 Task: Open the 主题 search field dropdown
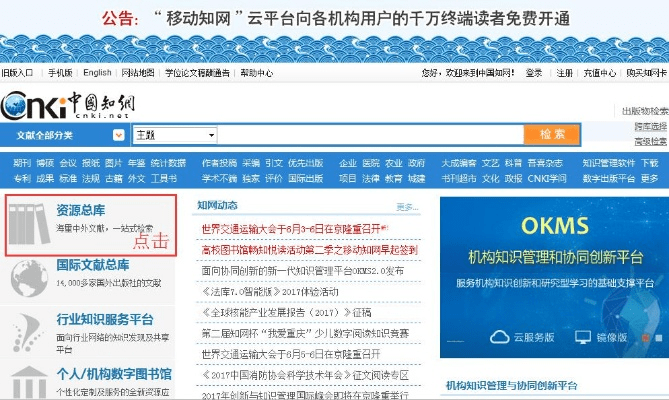(x=175, y=135)
